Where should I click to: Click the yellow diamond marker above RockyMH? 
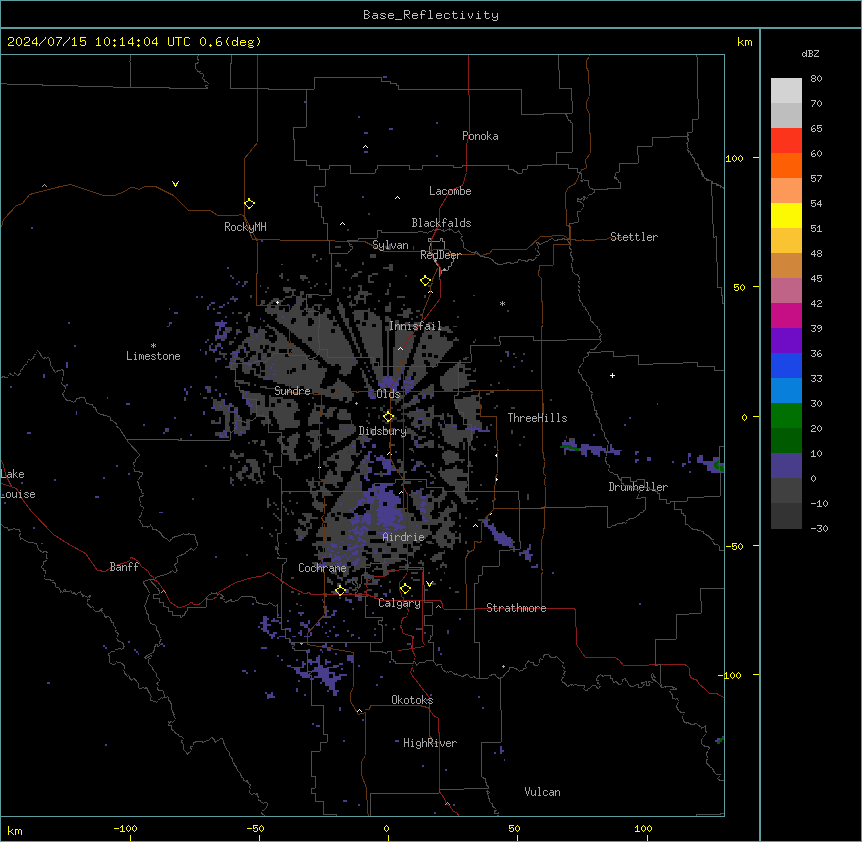click(250, 204)
